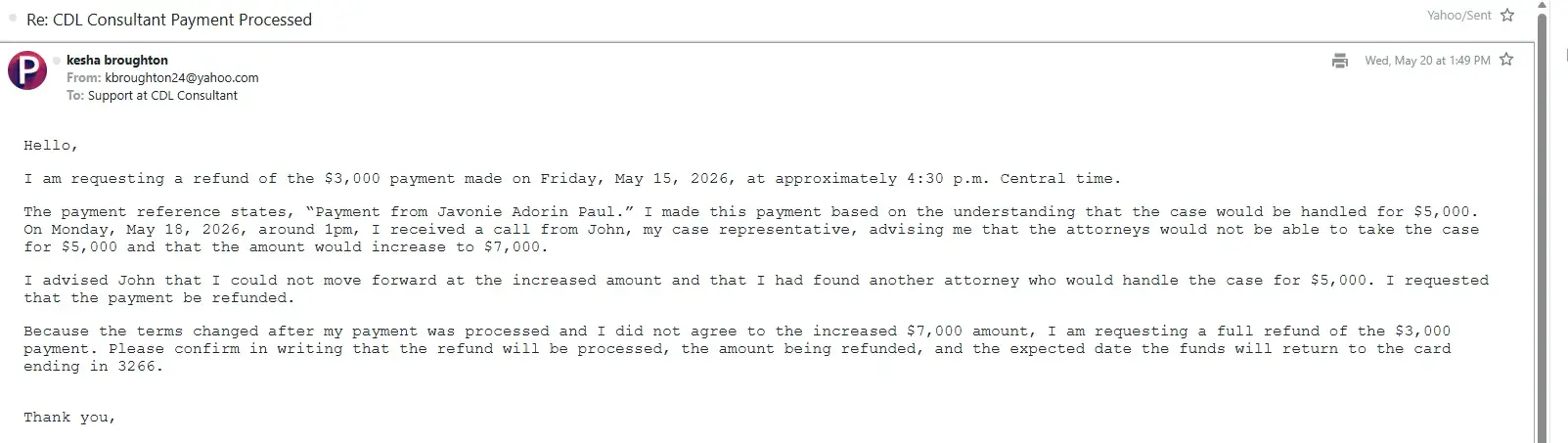Open recipient Support at CDL Consultant
This screenshot has height=443, width=1568.
tap(162, 96)
